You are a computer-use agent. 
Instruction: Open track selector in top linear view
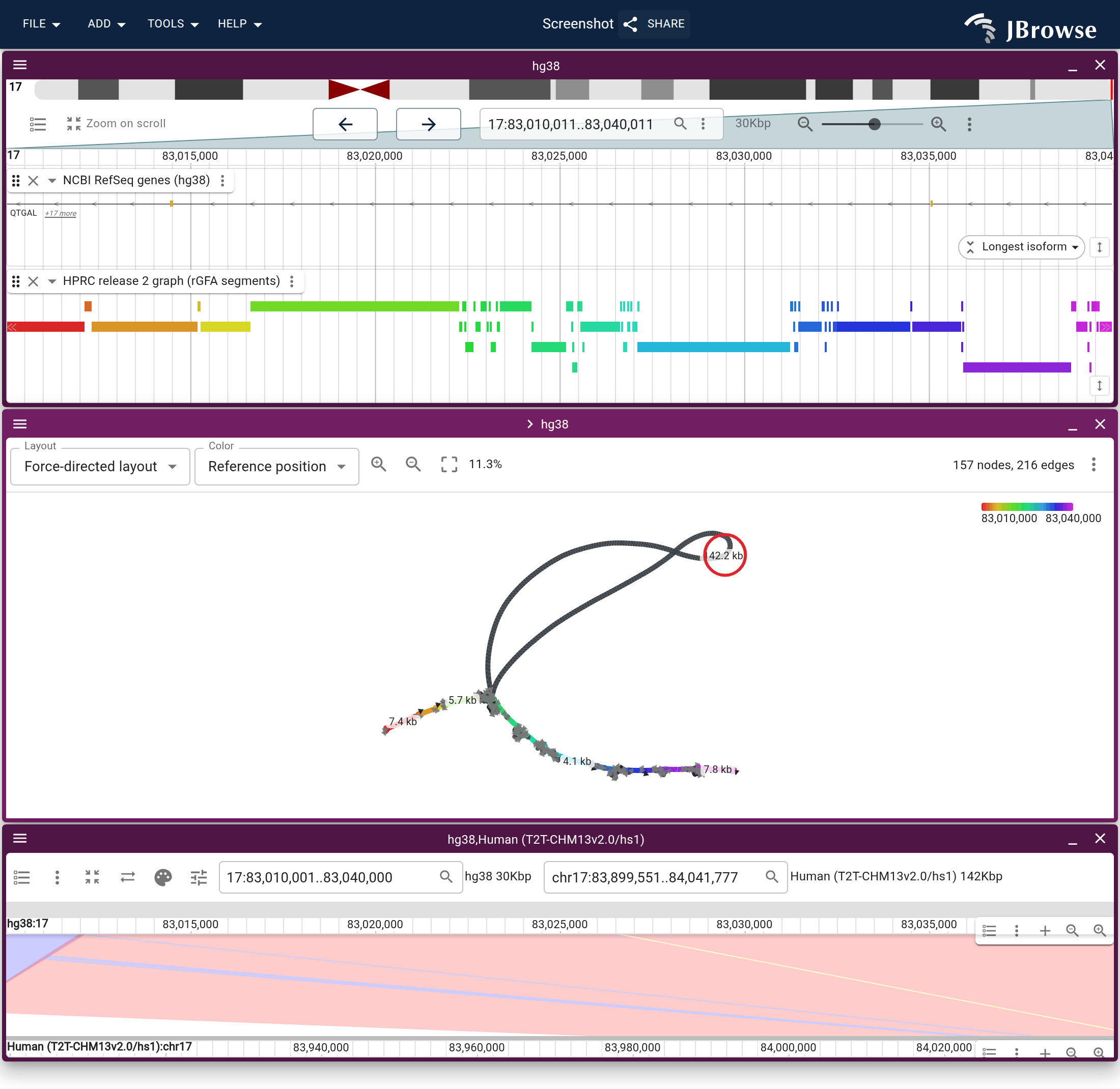point(38,124)
